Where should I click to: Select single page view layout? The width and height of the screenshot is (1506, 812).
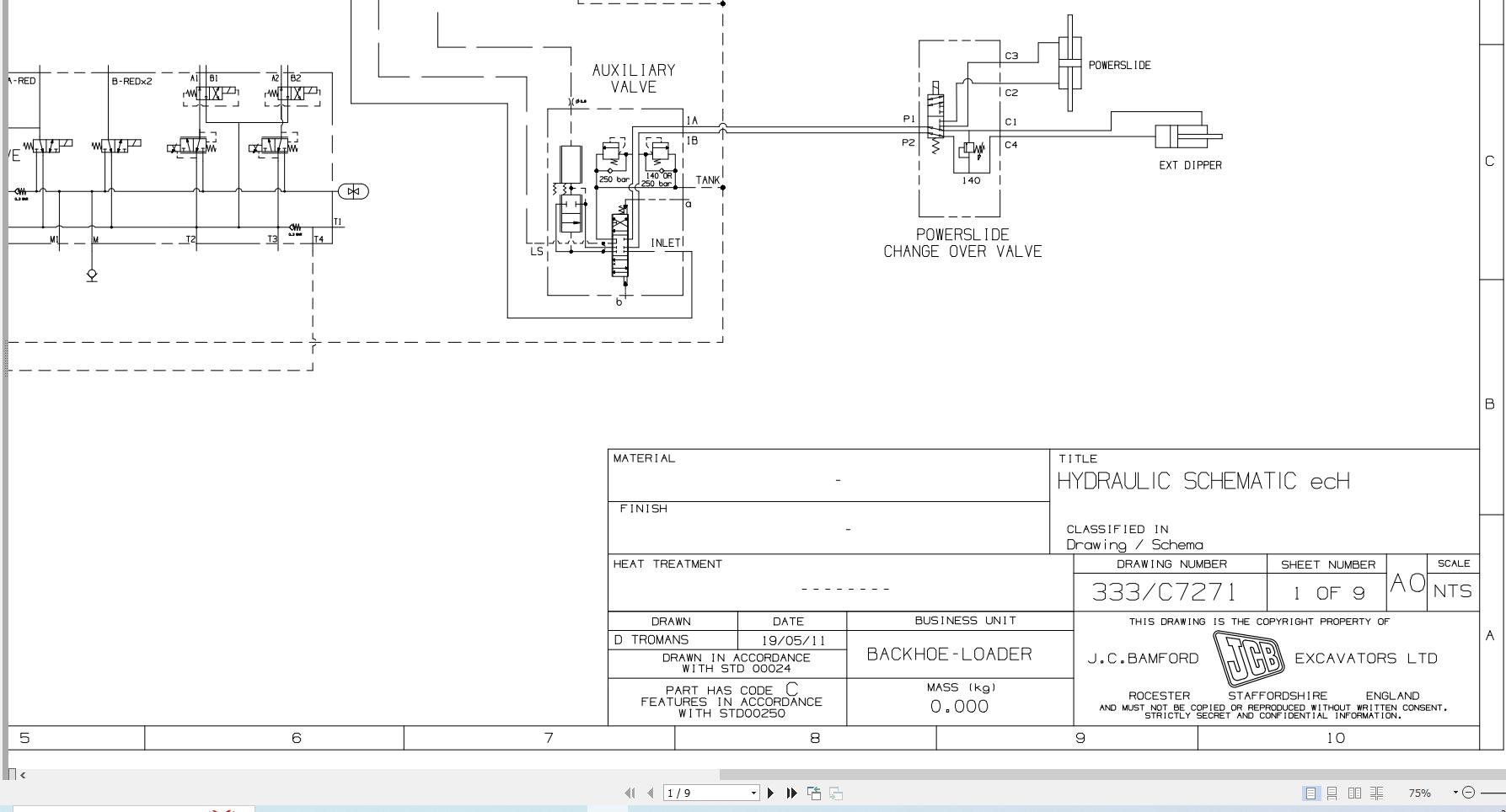point(1310,793)
